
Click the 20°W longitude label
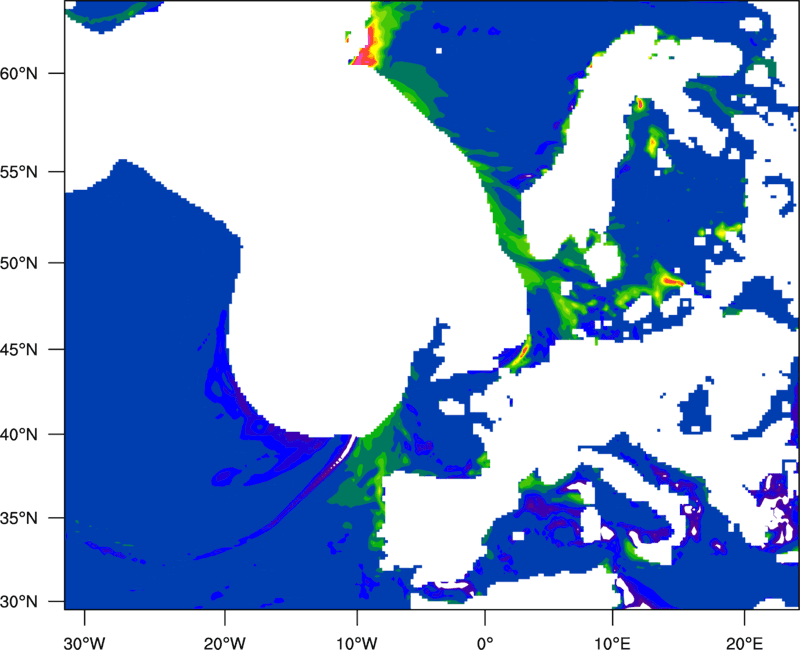[225, 643]
